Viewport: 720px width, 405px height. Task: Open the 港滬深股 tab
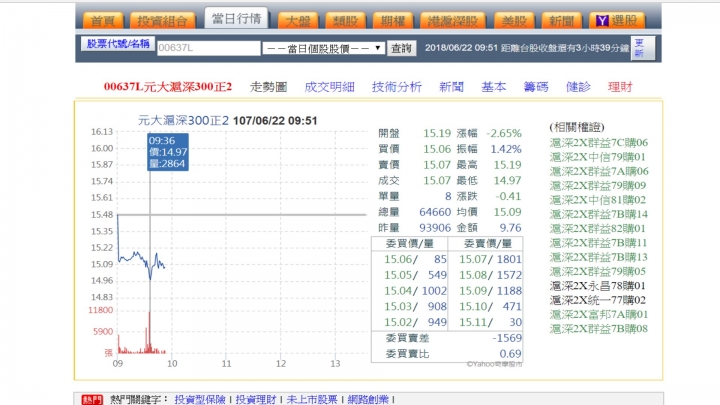[453, 21]
